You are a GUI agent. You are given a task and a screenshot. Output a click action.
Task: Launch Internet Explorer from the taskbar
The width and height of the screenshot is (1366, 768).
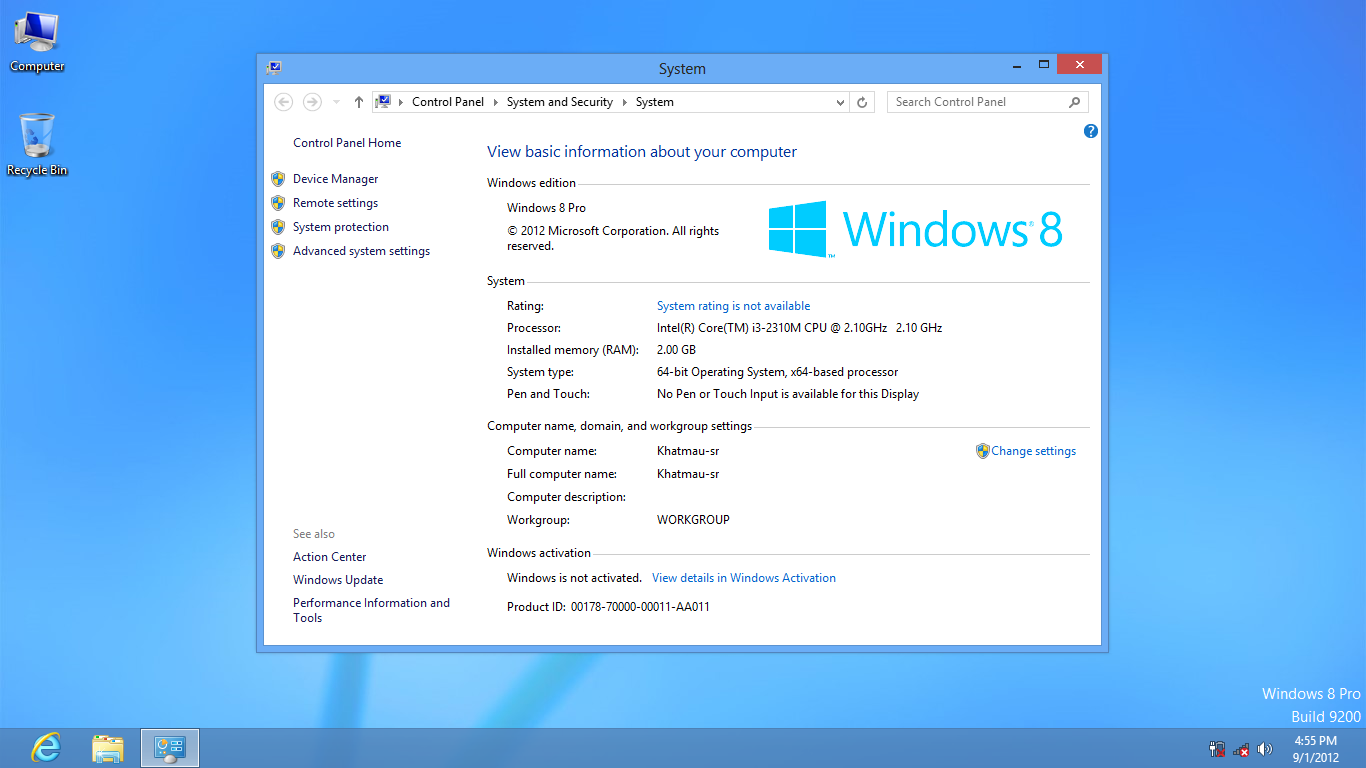[45, 748]
